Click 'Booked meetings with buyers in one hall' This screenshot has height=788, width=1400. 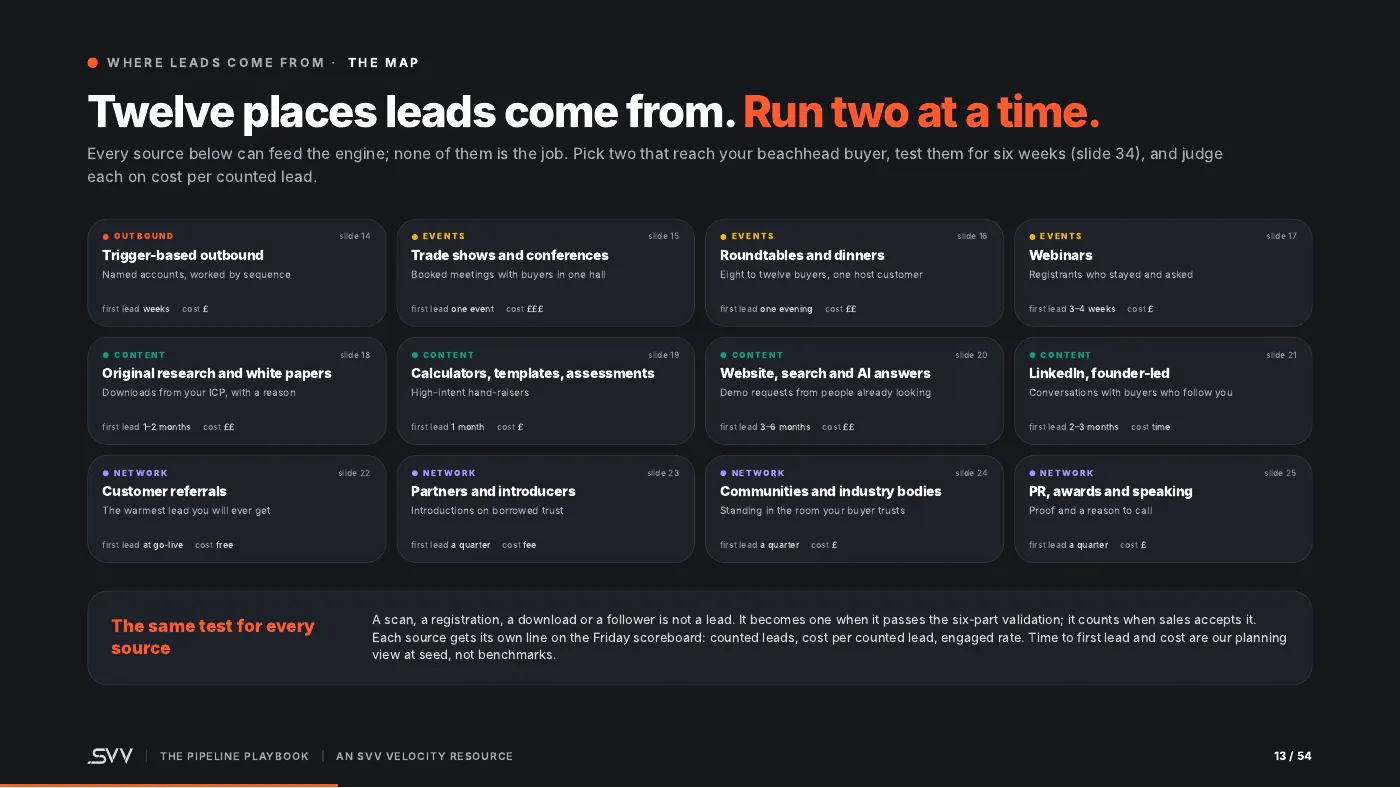click(x=508, y=275)
